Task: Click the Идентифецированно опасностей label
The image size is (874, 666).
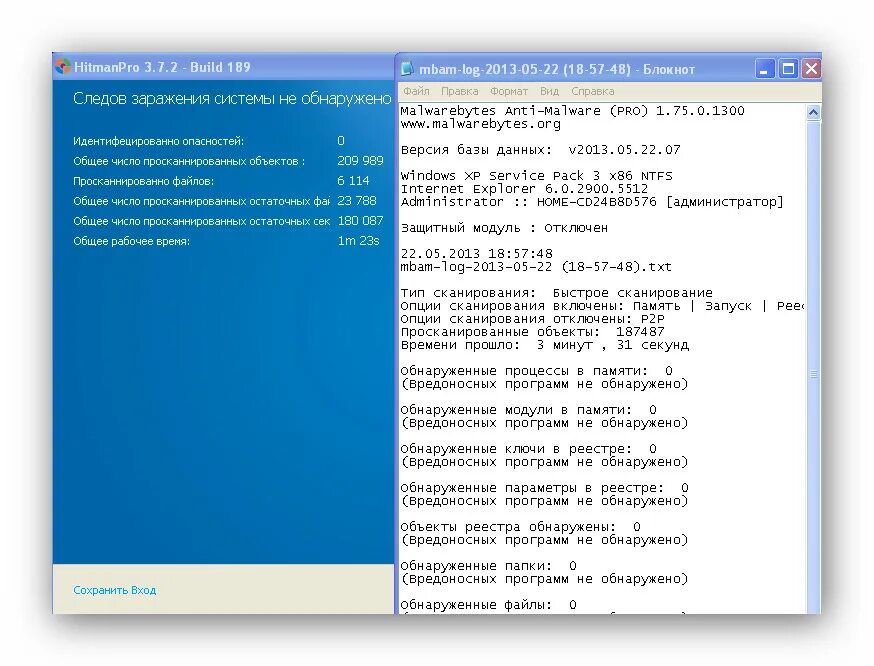Action: coord(158,141)
